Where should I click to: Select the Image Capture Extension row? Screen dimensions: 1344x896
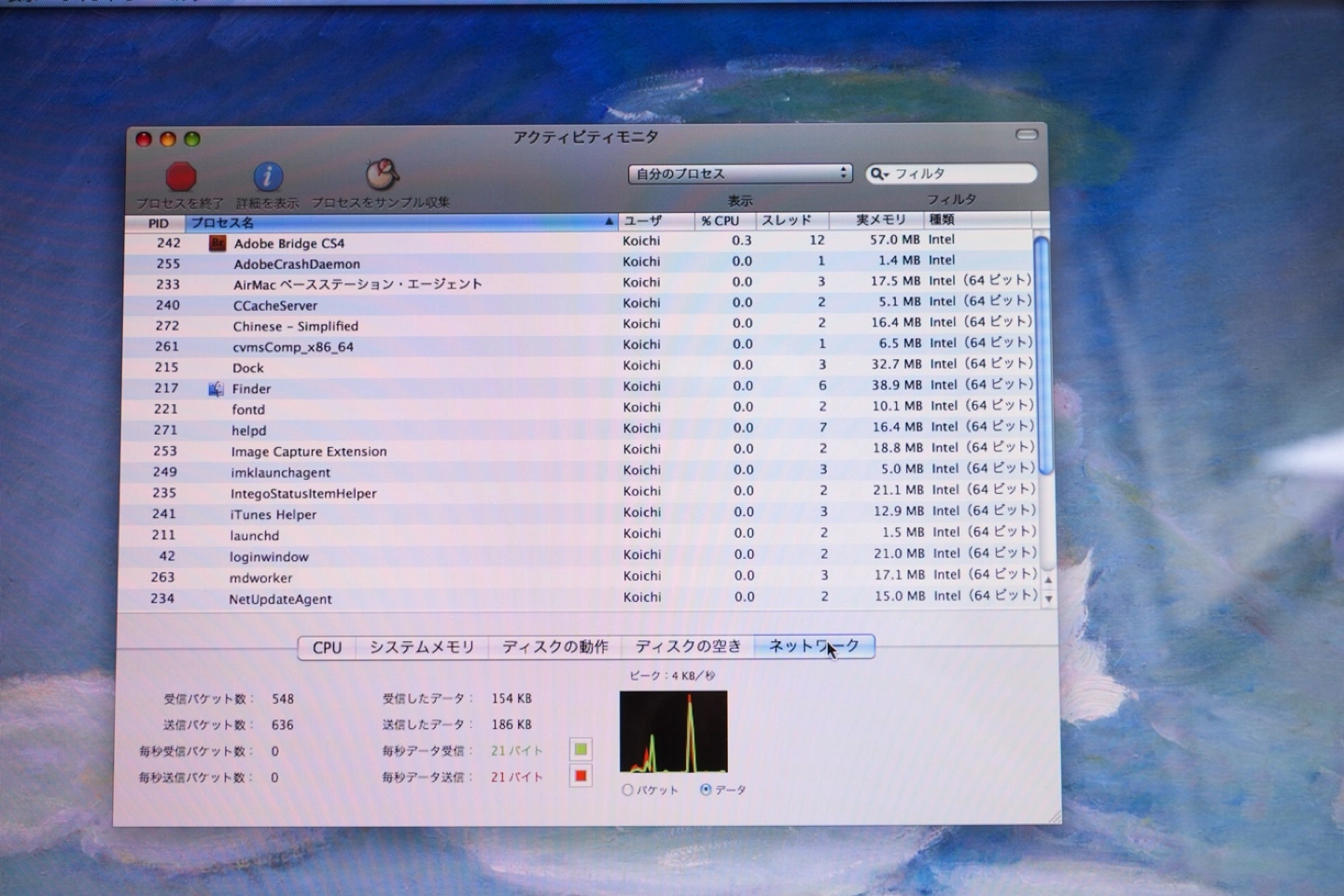[x=579, y=451]
